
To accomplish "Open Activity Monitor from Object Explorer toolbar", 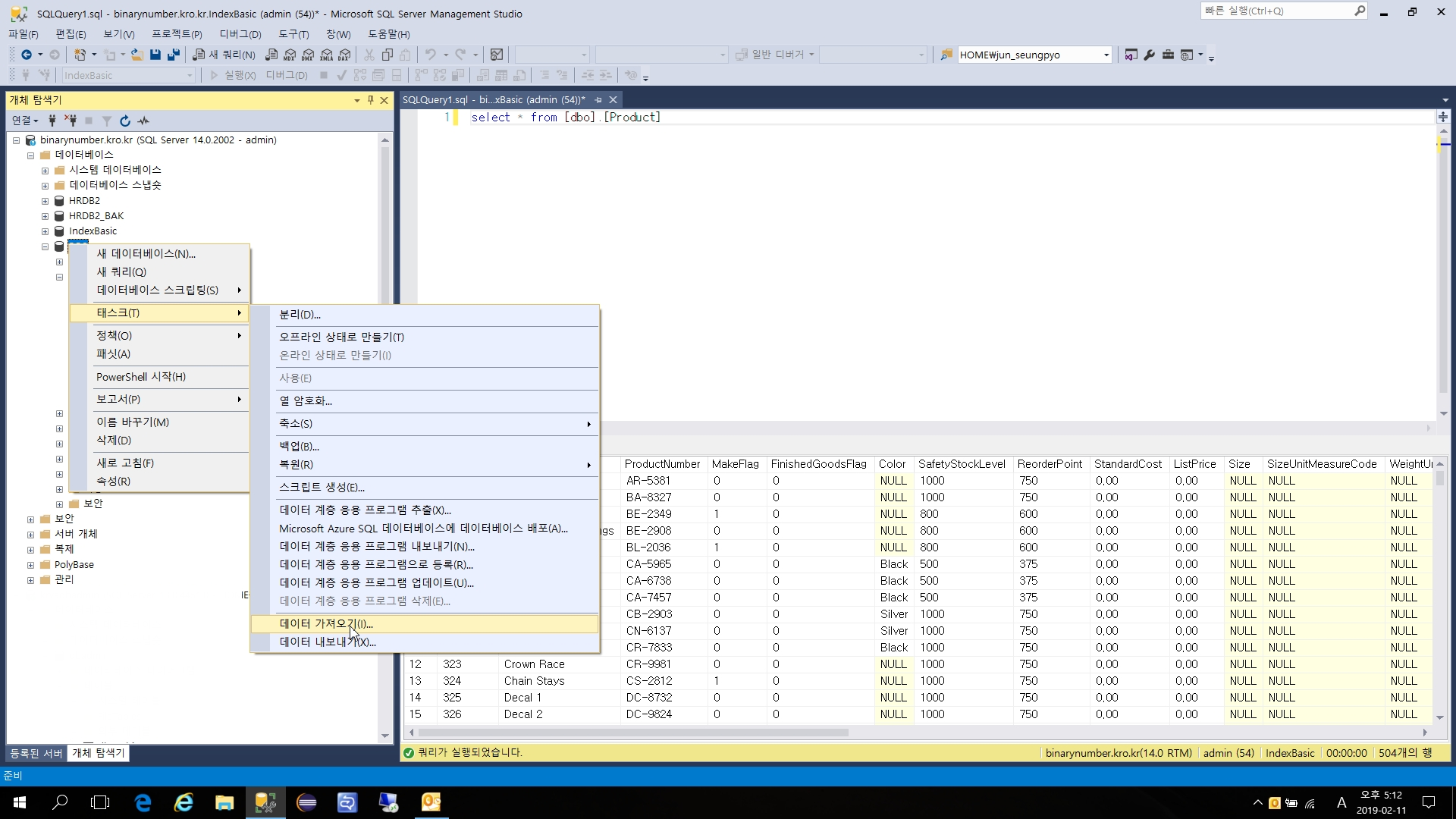I will pos(144,121).
